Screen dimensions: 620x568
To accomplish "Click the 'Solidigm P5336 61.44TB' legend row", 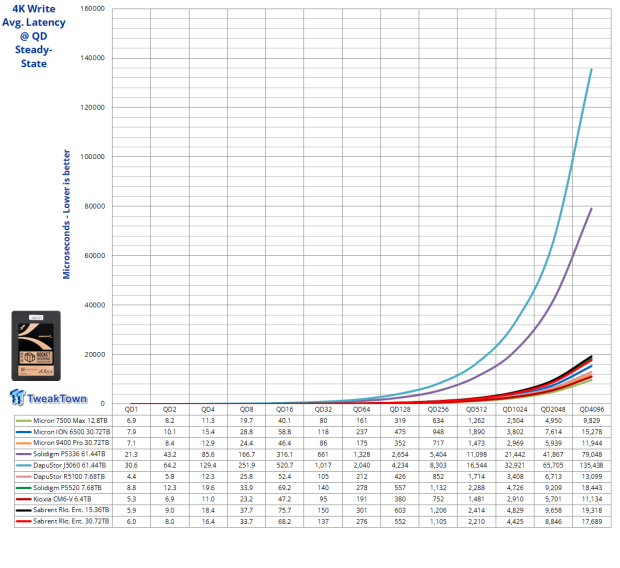I will coord(63,454).
